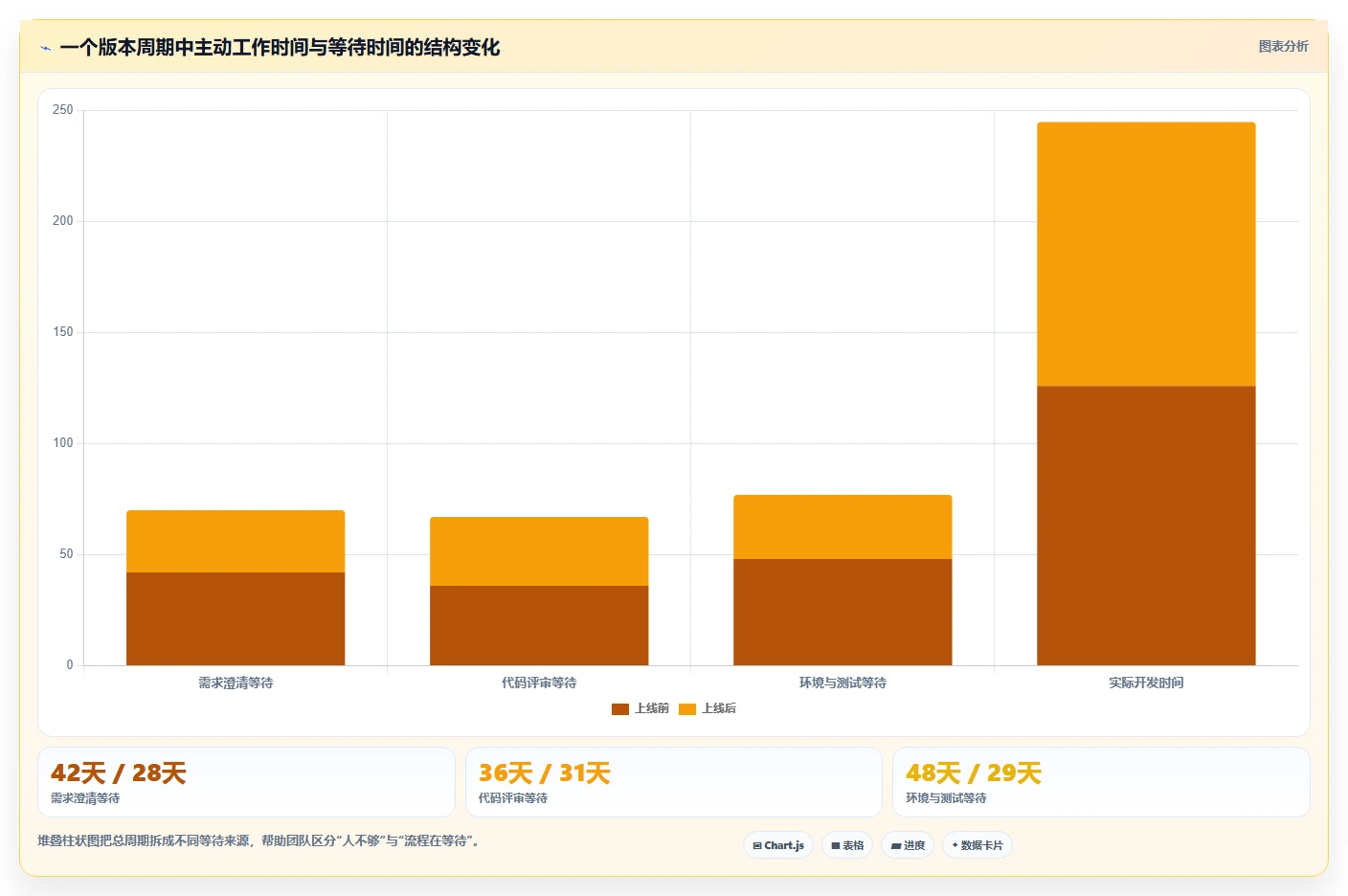Click the 需求澄清等待 caption under 42天 card
This screenshot has height=896, width=1348.
click(x=85, y=797)
